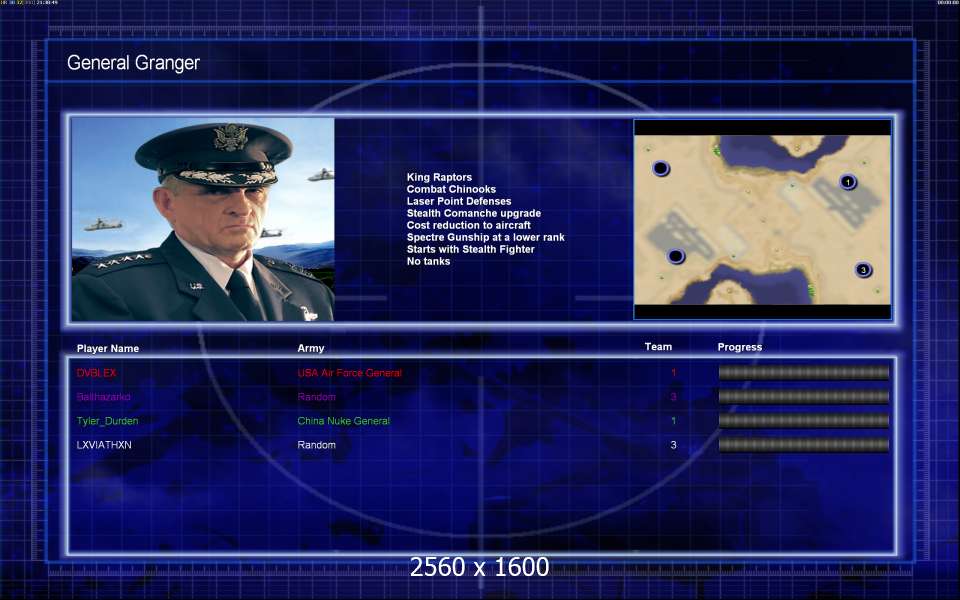Click "Starts with Stealth Fighter" text
This screenshot has height=600, width=960.
[470, 249]
